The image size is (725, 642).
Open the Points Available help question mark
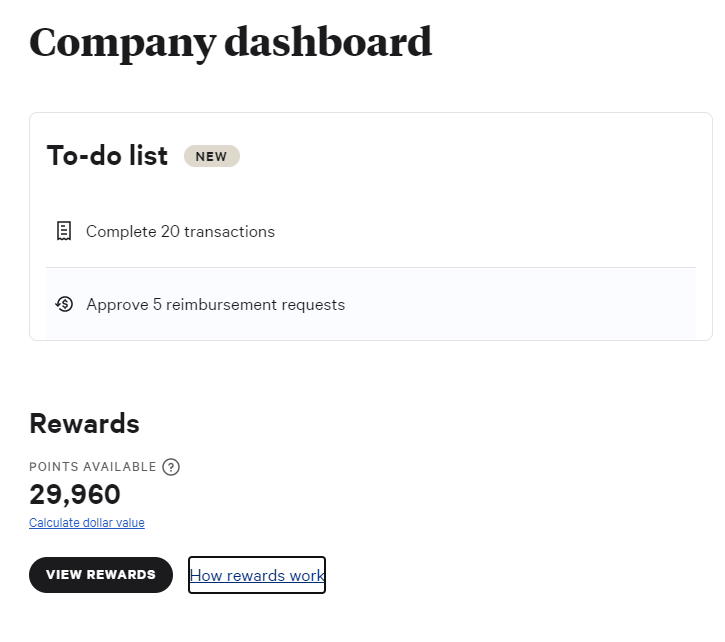click(171, 467)
